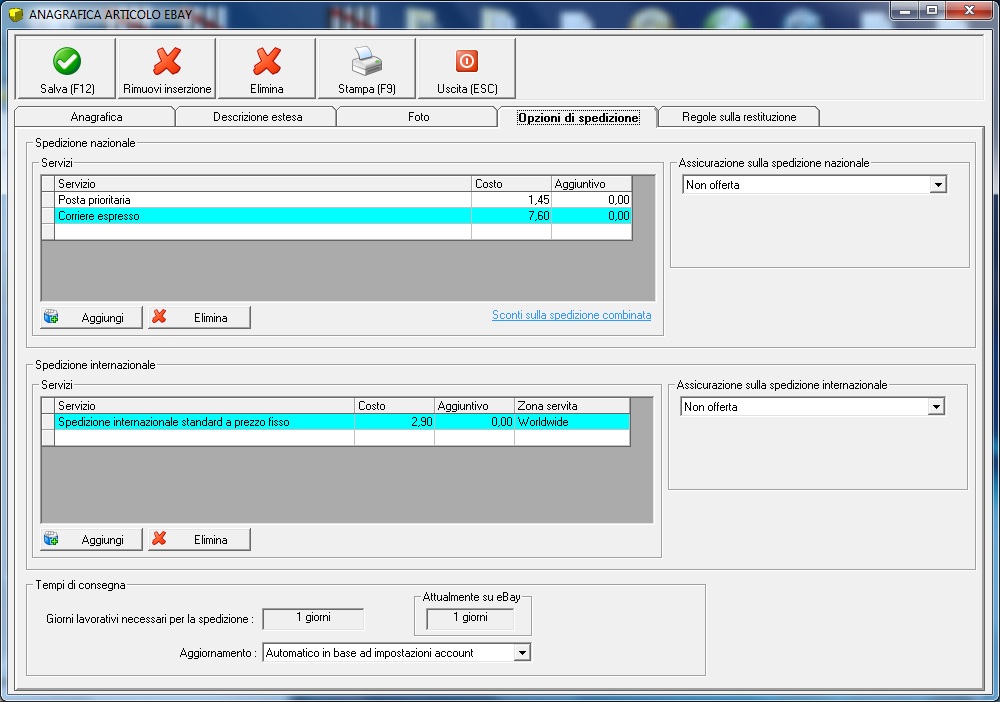Click Aggiuntivo cell of Posta prioritaria row
1000x702 pixels.
591,200
